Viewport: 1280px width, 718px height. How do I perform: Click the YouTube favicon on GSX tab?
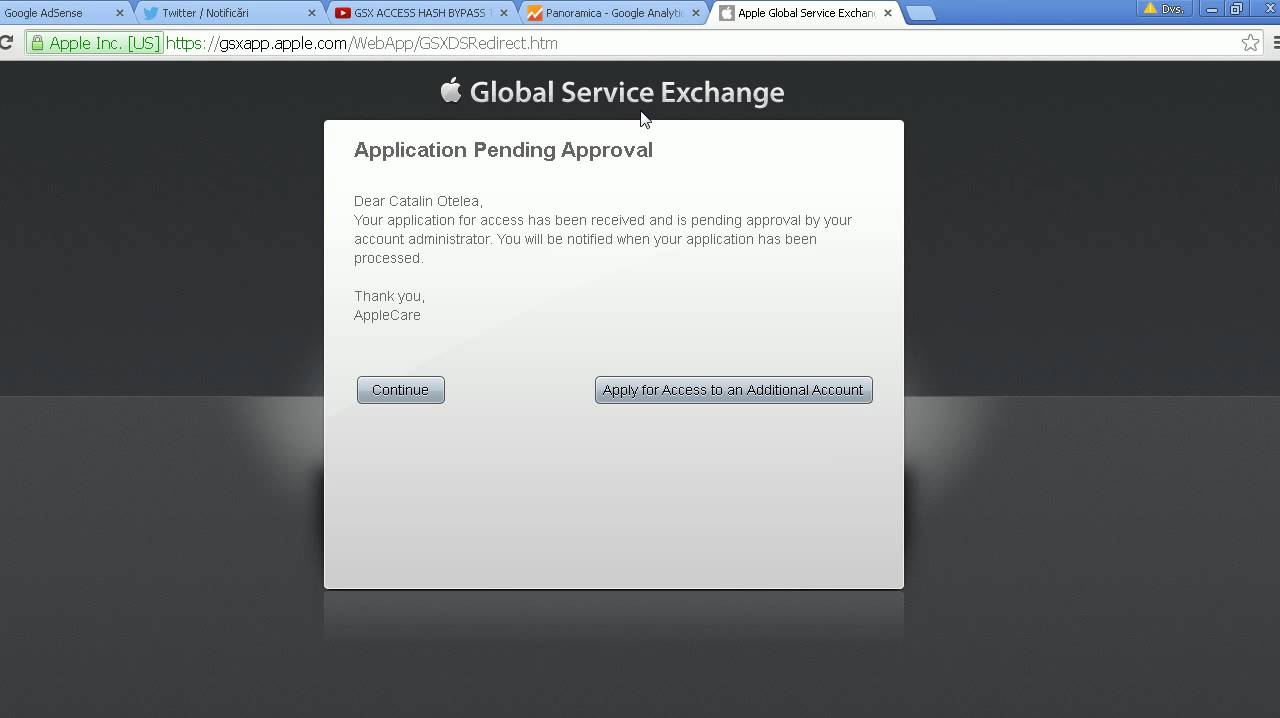pos(343,13)
